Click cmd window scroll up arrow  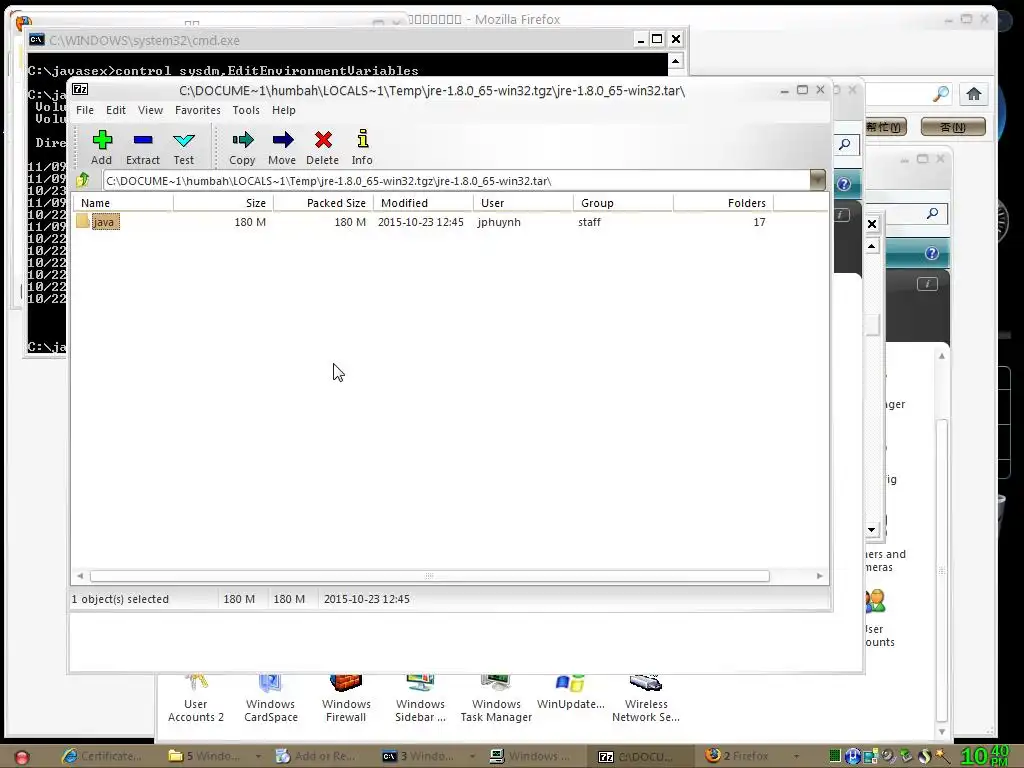coord(675,61)
